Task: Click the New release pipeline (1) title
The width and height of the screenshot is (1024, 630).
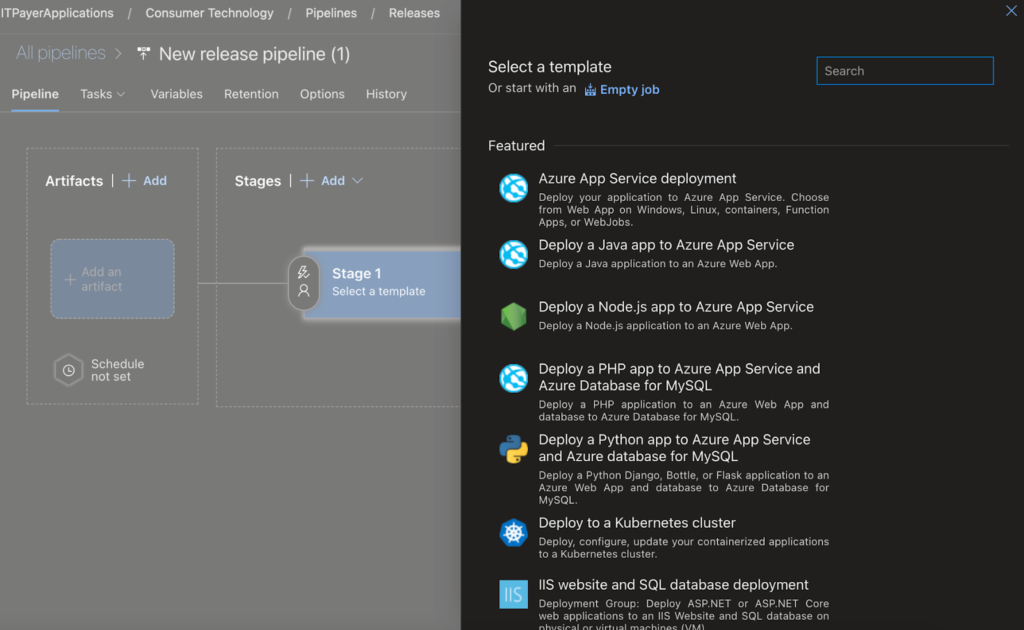Action: click(x=254, y=54)
